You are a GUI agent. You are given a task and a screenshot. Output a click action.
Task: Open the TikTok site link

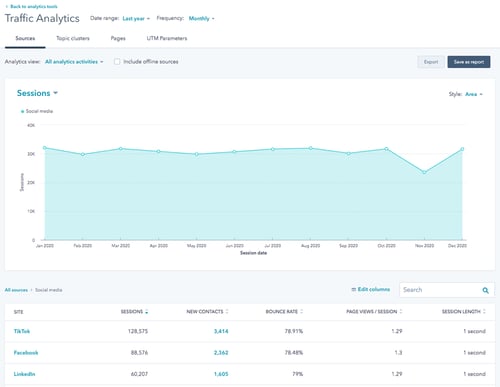pyautogui.click(x=22, y=331)
